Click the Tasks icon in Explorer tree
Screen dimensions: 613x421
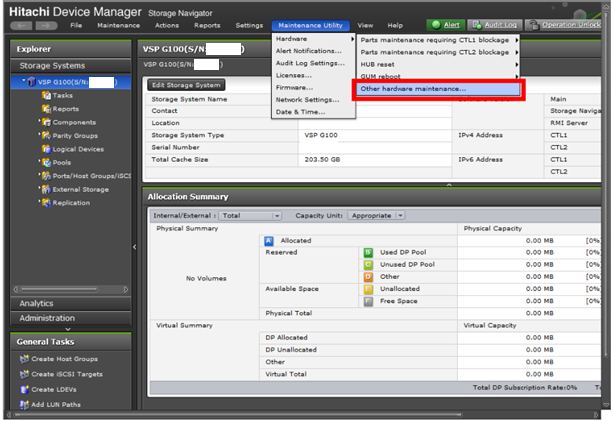click(46, 95)
